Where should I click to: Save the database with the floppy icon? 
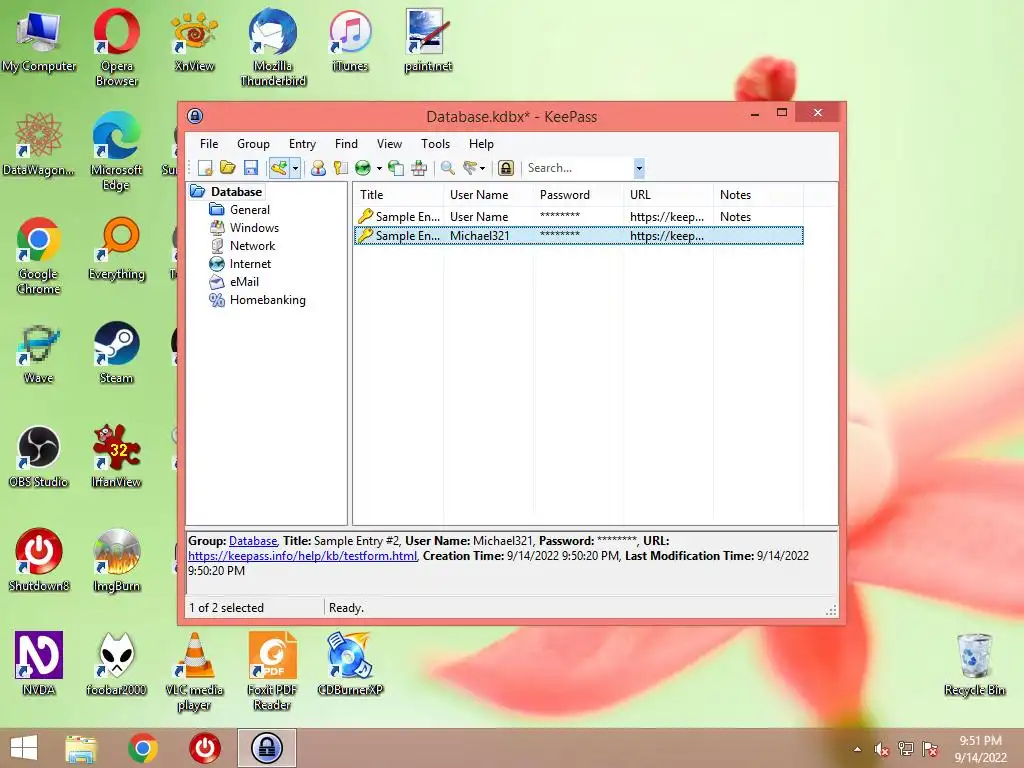point(251,168)
